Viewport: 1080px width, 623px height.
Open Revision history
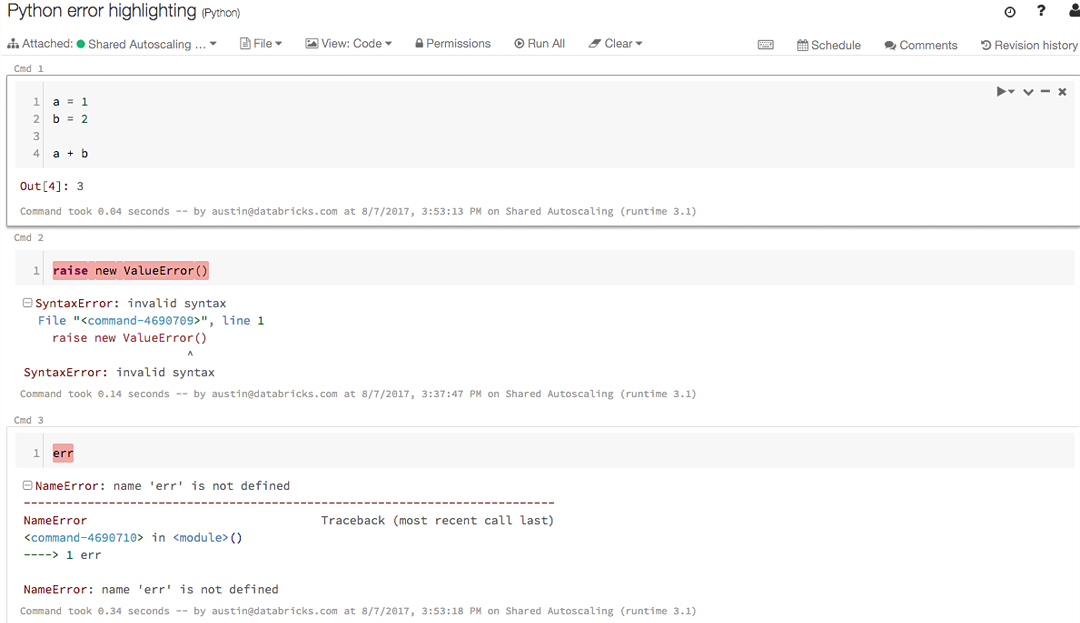[x=1028, y=45]
